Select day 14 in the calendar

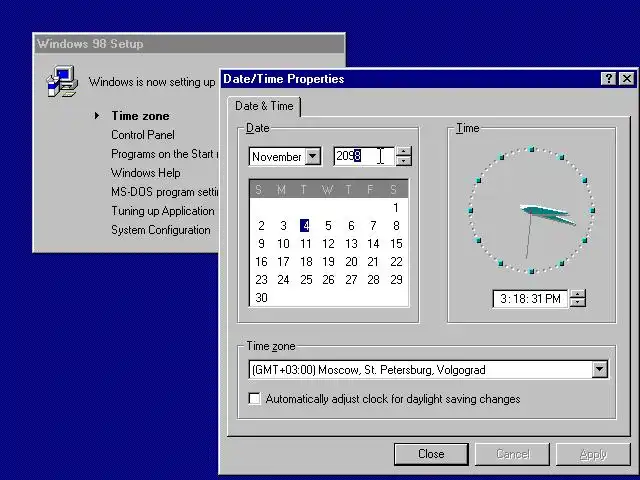click(373, 244)
